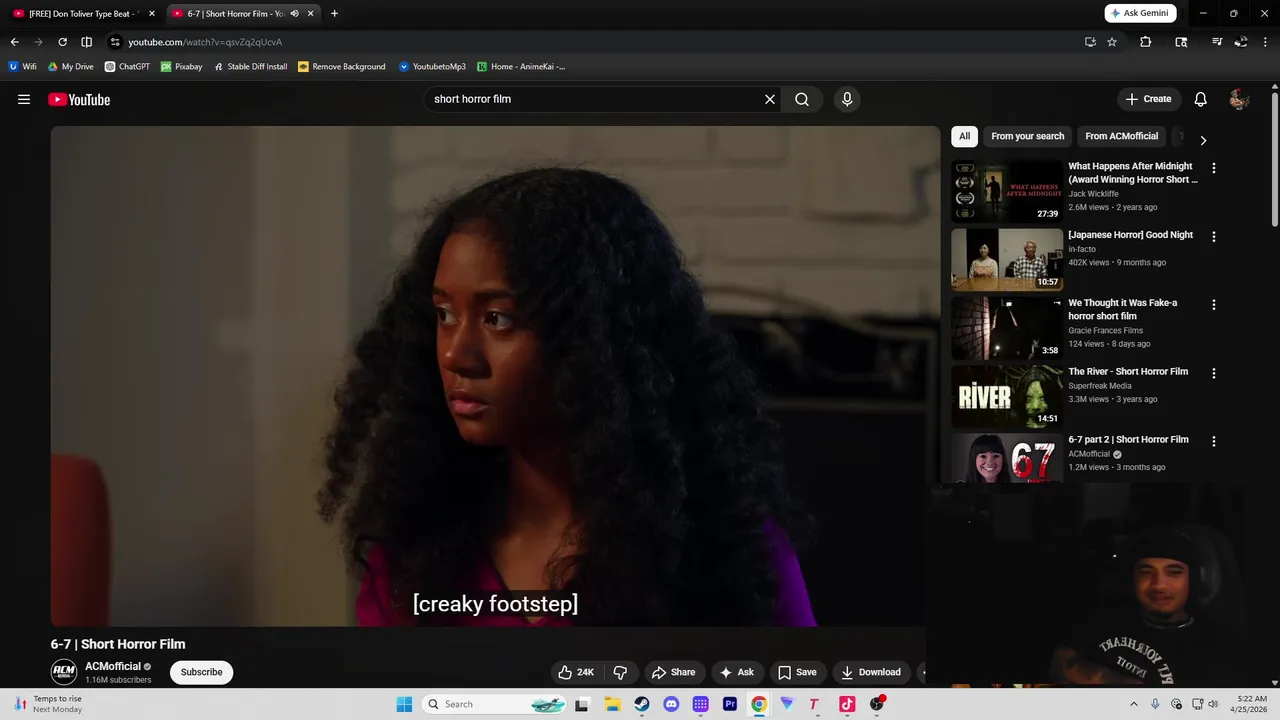This screenshot has width=1280, height=720.
Task: Start voice search with microphone
Action: point(847,99)
